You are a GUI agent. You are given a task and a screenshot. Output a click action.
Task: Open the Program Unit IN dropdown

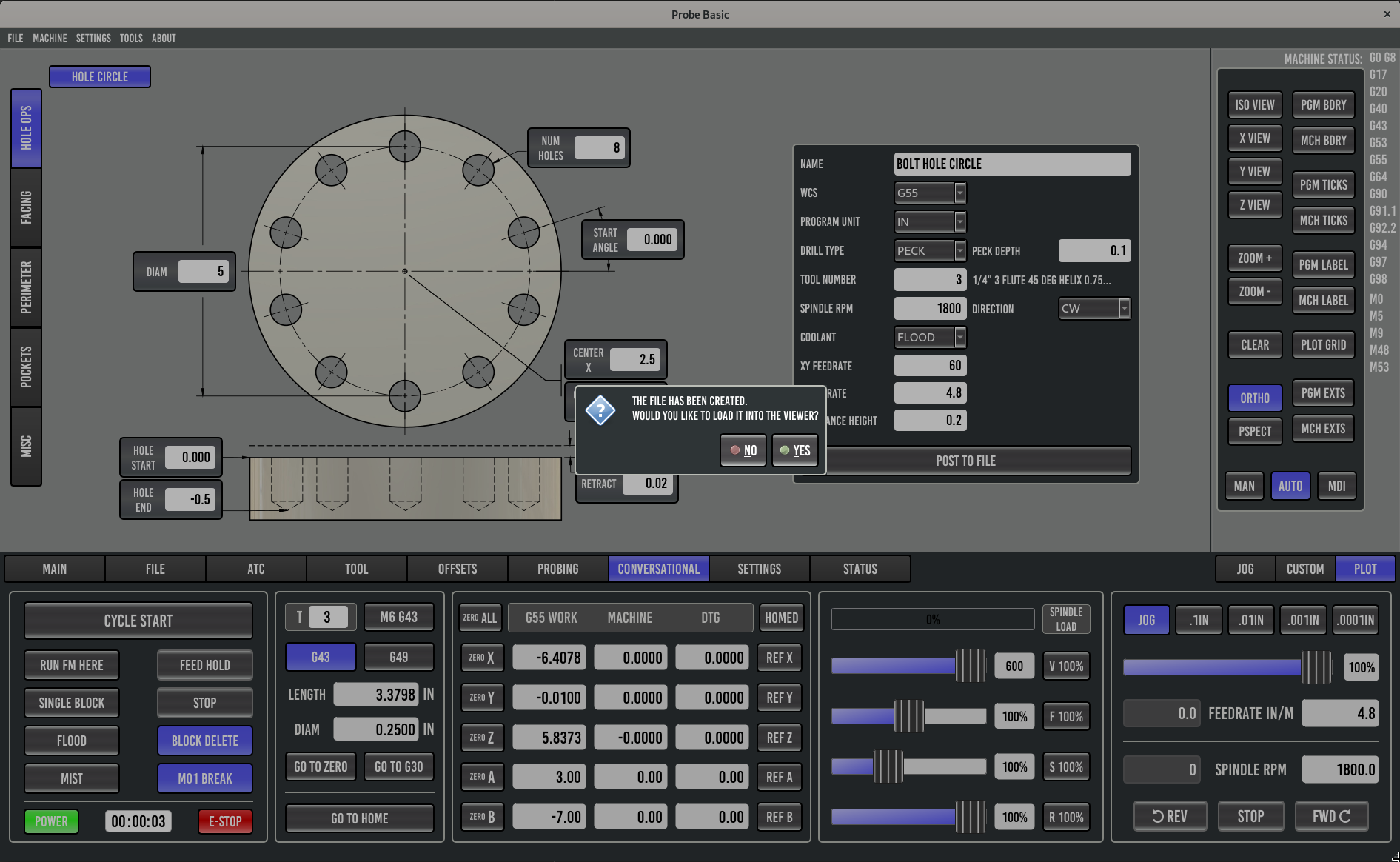(930, 221)
